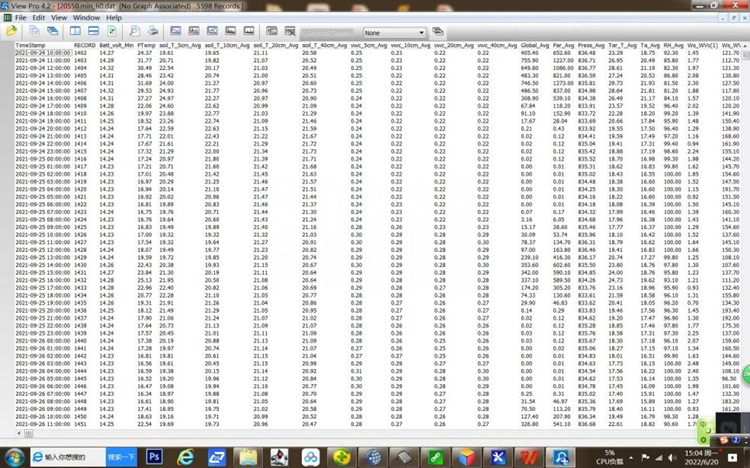Click the Print icon in toolbar
This screenshot has height=468, width=750.
click(x=153, y=31)
